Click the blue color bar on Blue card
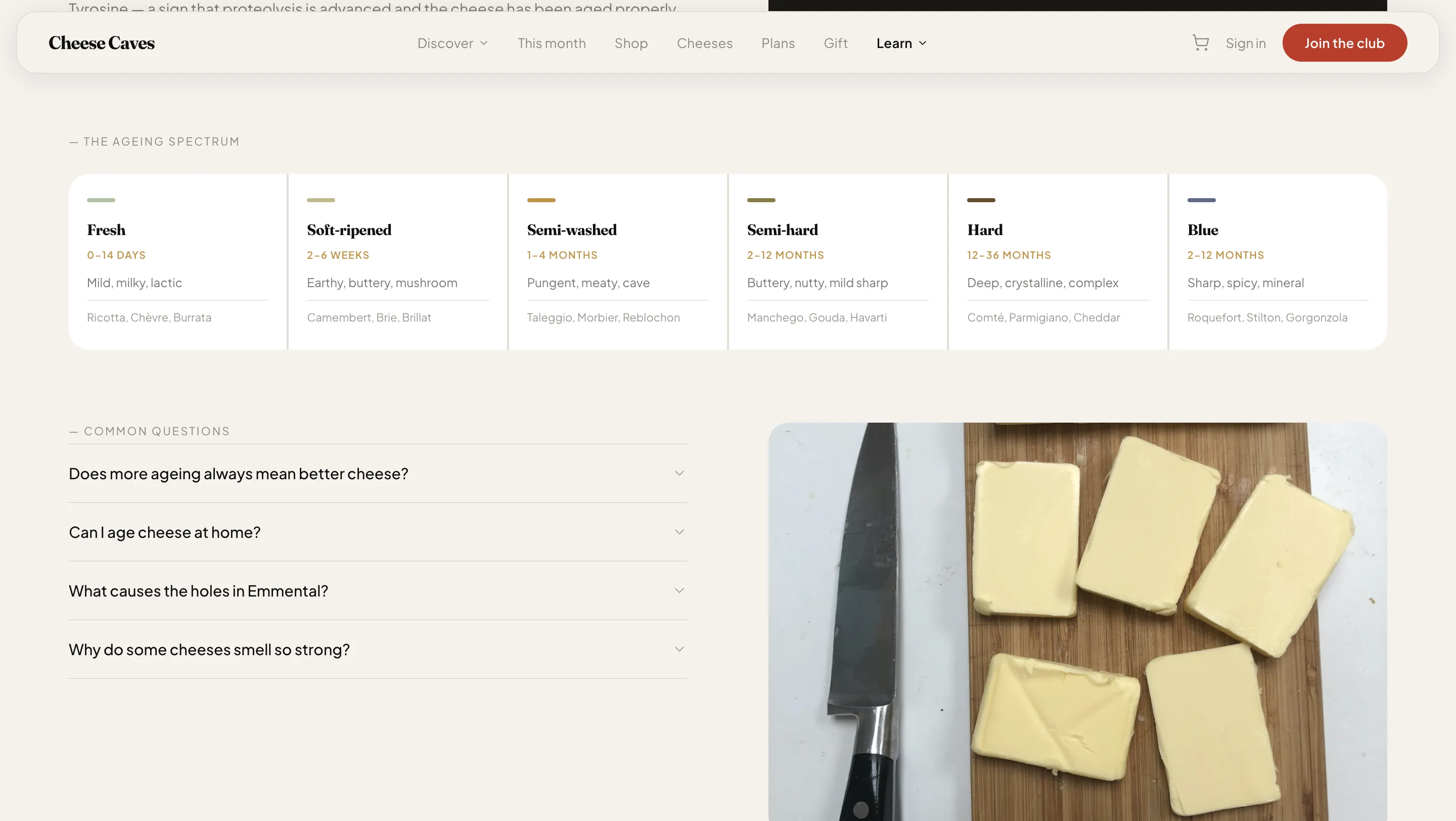The height and width of the screenshot is (821, 1456). [1201, 200]
